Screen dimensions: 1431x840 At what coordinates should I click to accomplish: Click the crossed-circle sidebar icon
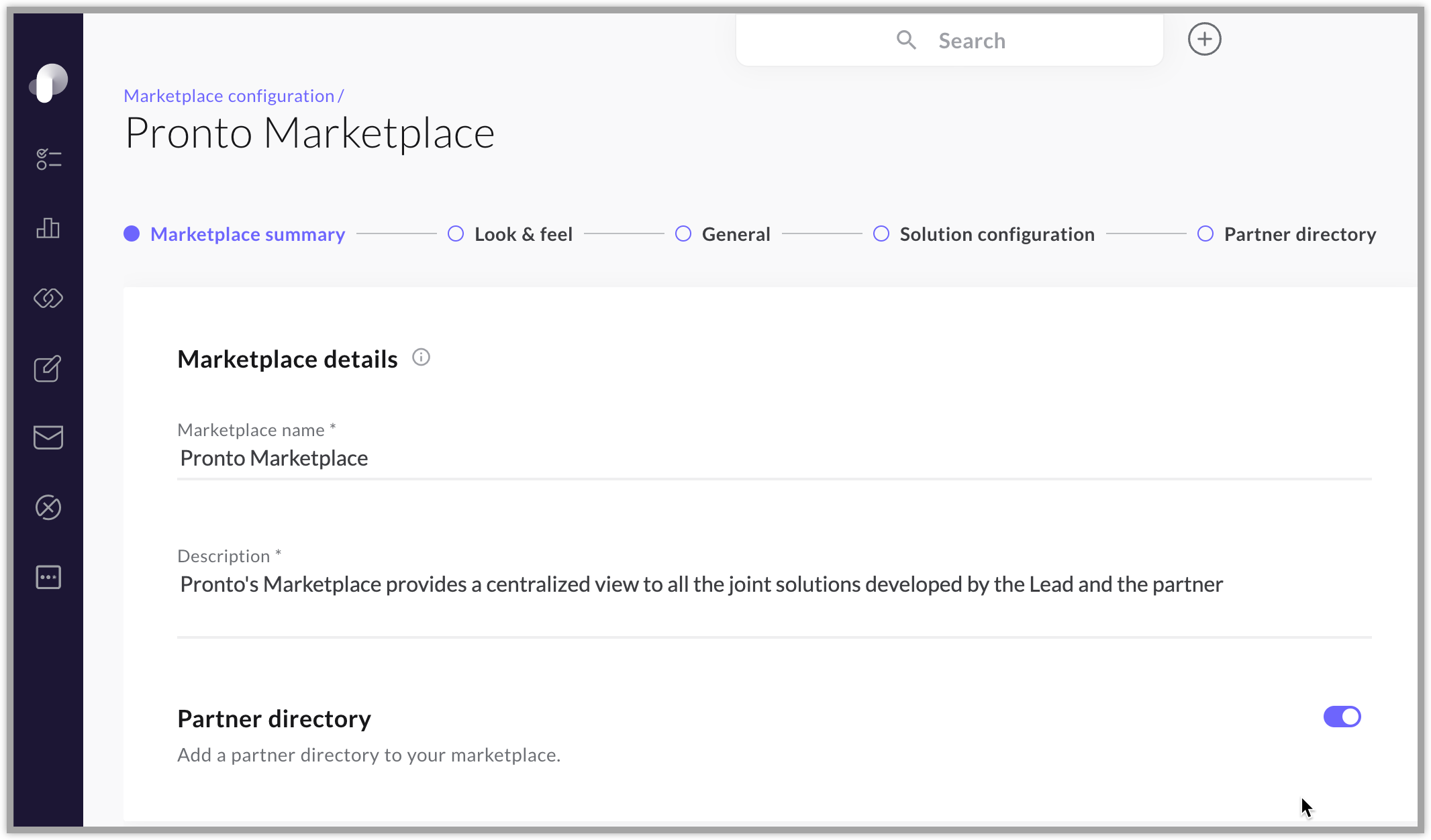[47, 508]
